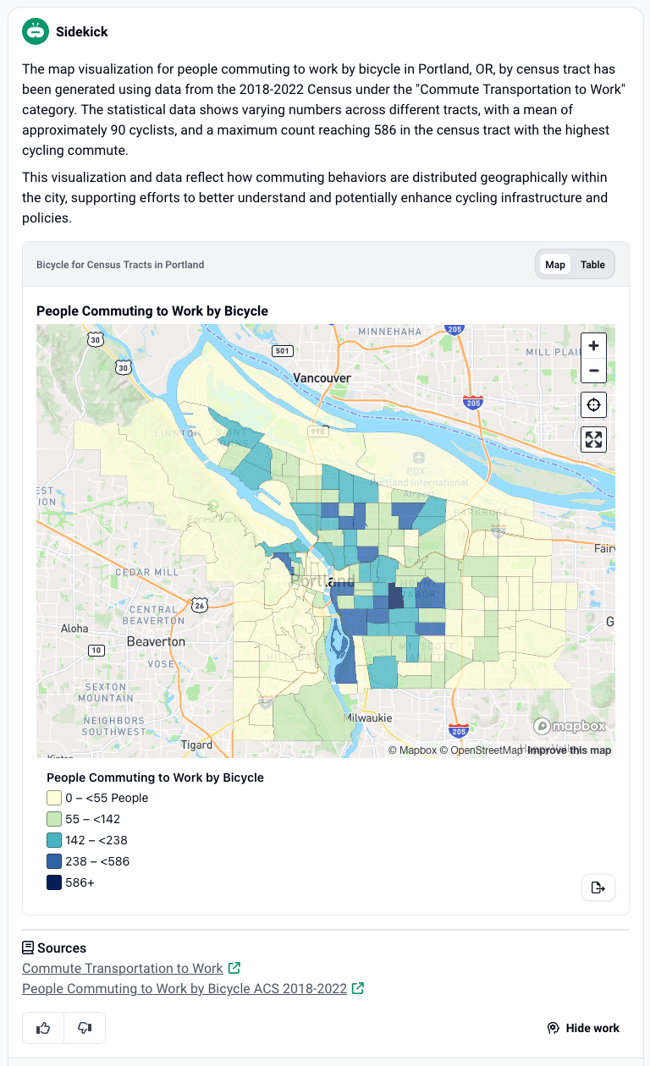Click the darkest census tract on map

click(395, 598)
